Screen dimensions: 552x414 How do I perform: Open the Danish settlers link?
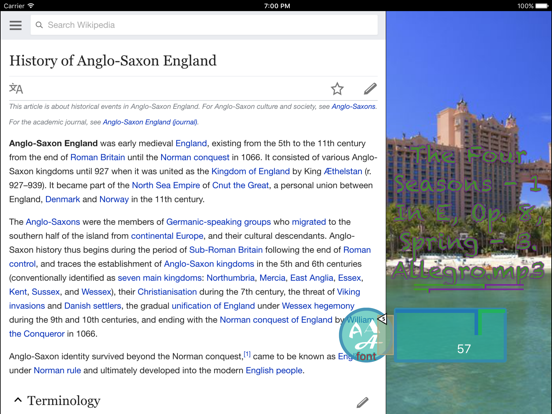pyautogui.click(x=93, y=306)
